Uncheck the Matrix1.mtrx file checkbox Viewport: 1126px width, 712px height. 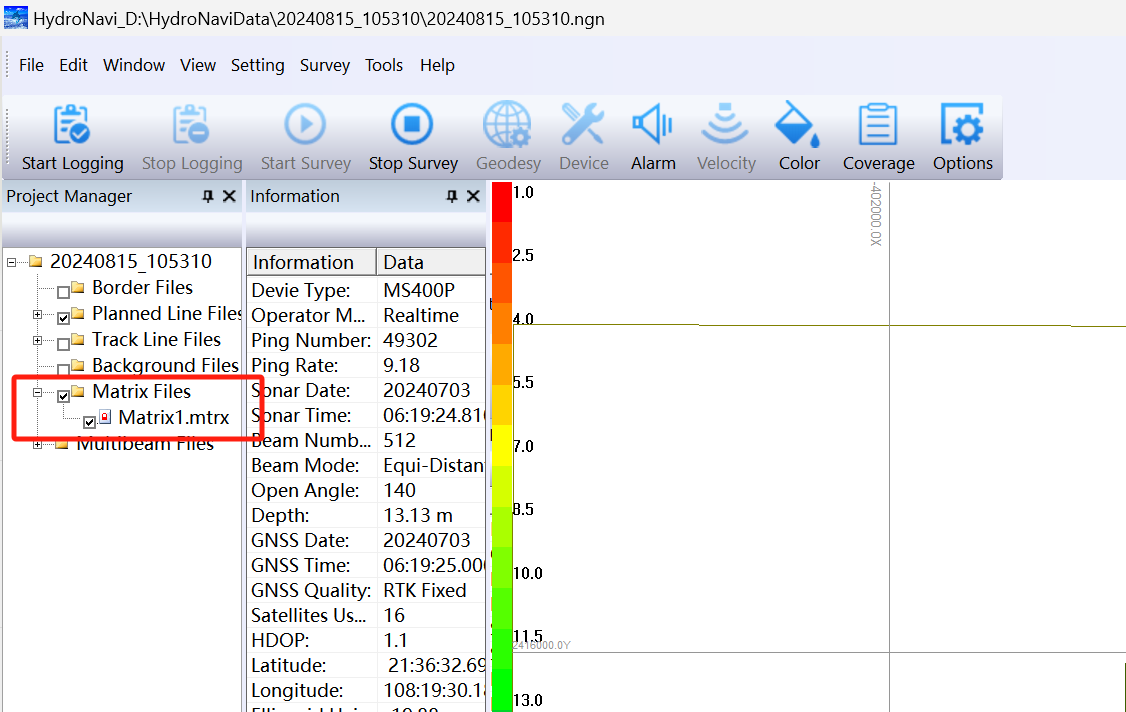click(90, 422)
